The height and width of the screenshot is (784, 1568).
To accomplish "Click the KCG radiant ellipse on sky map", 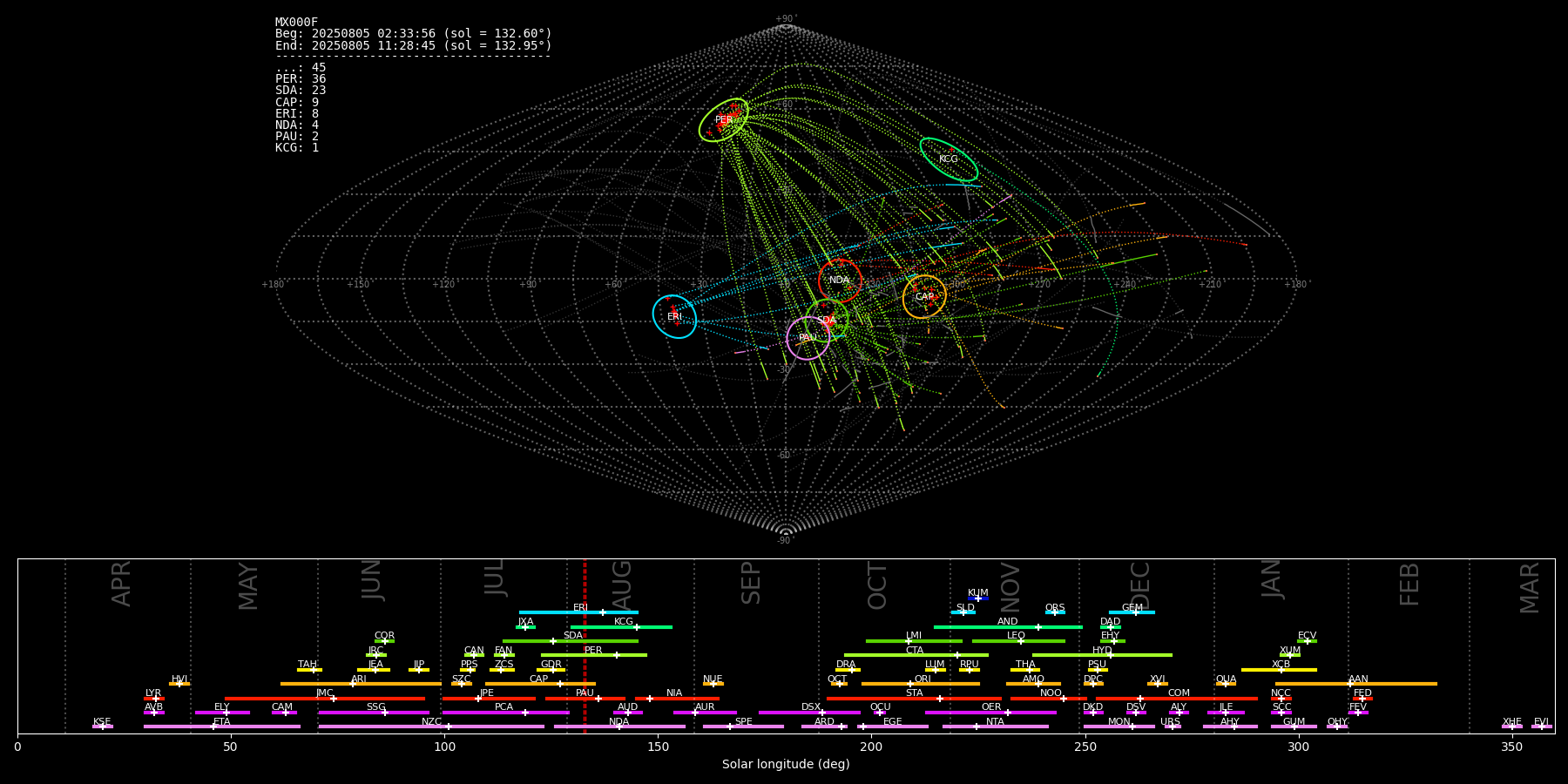I will 949,159.
